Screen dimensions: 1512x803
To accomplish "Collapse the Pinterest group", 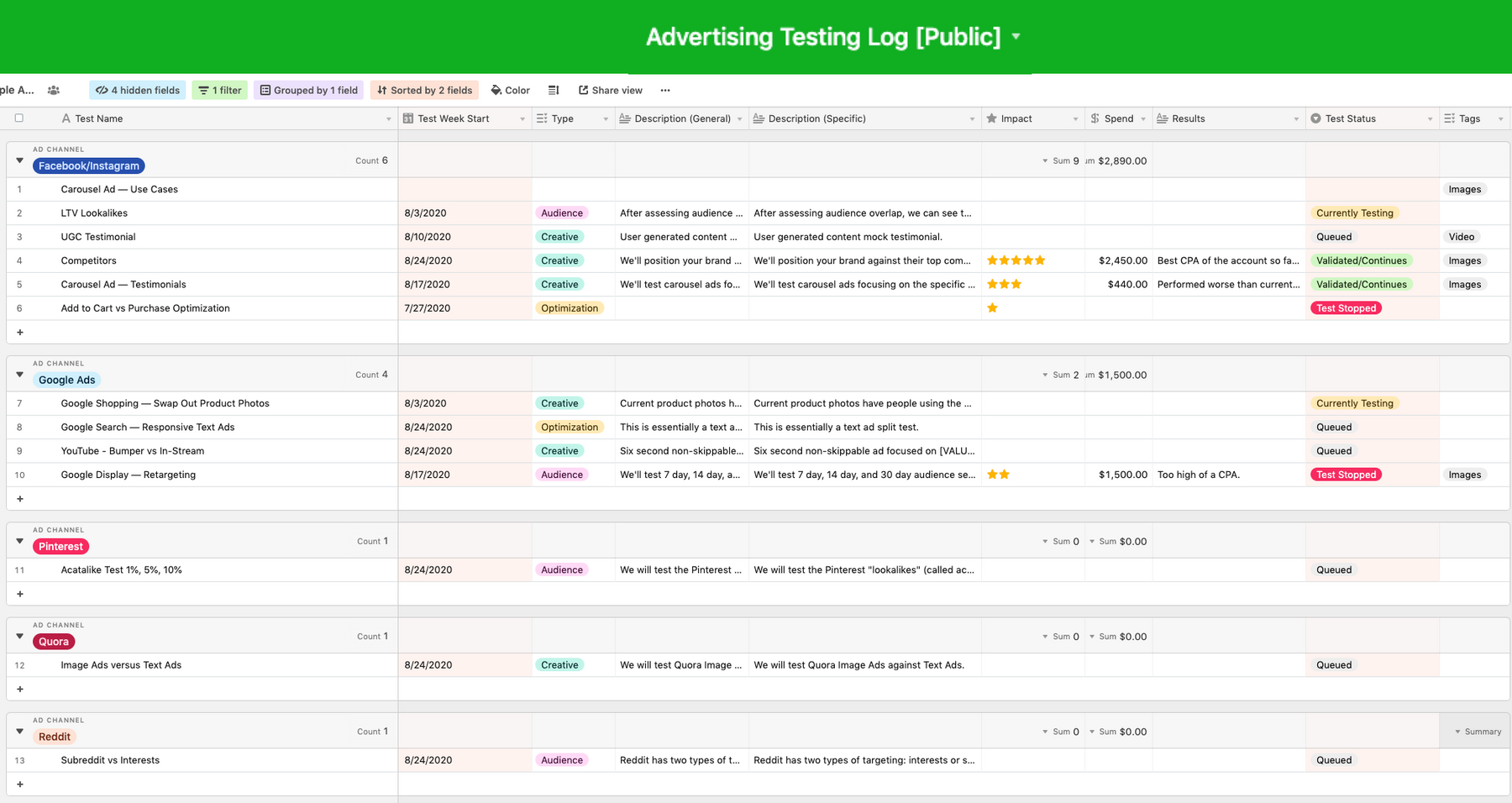I will click(19, 541).
